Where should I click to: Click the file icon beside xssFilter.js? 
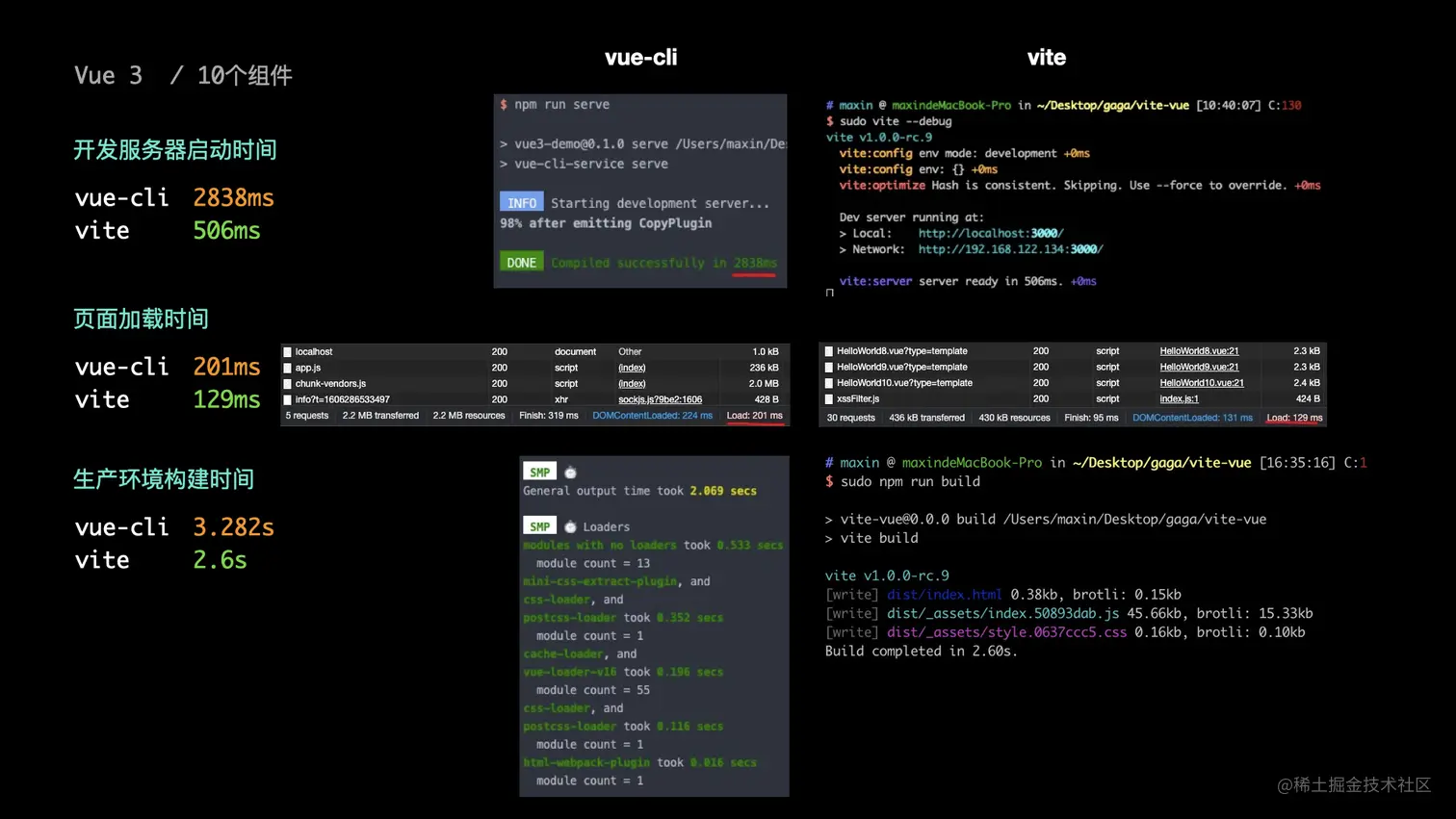click(828, 399)
